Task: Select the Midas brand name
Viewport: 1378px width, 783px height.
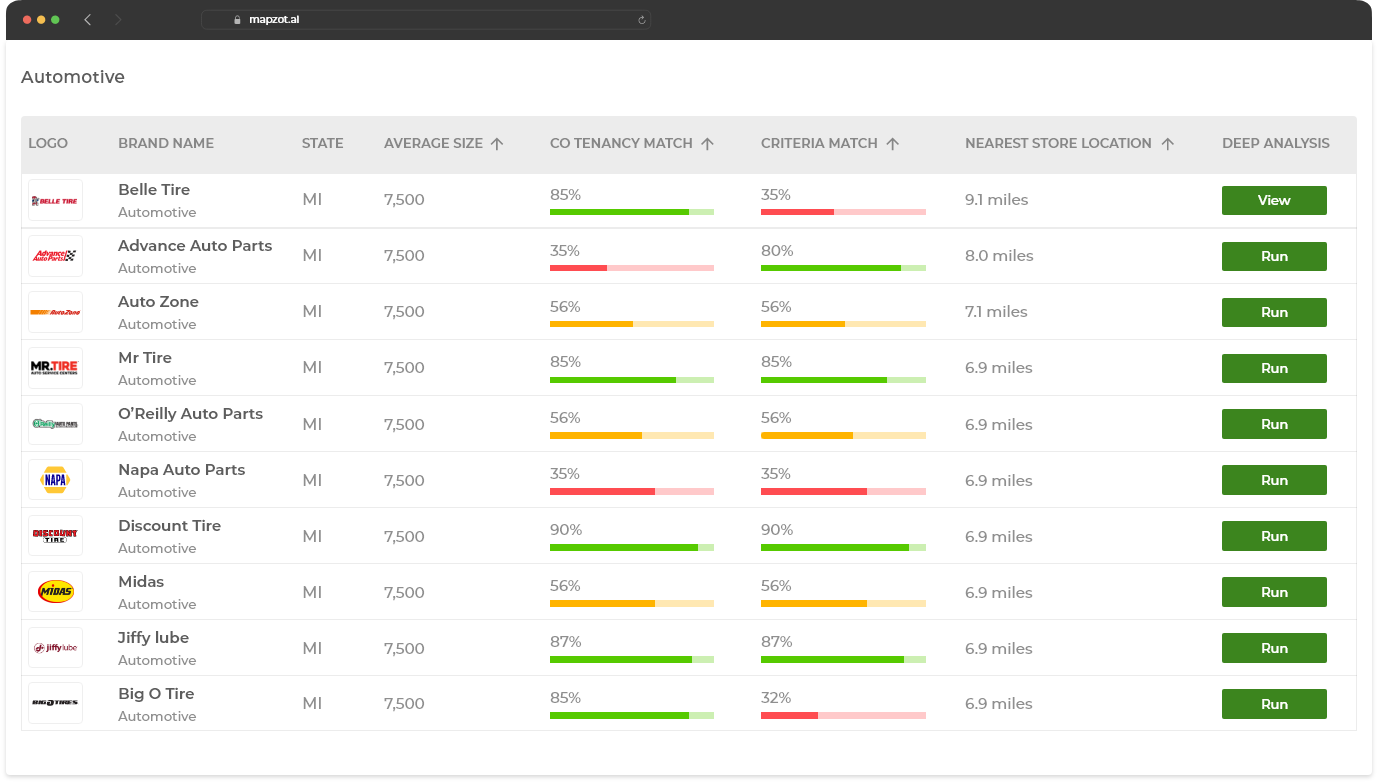Action: click(141, 582)
